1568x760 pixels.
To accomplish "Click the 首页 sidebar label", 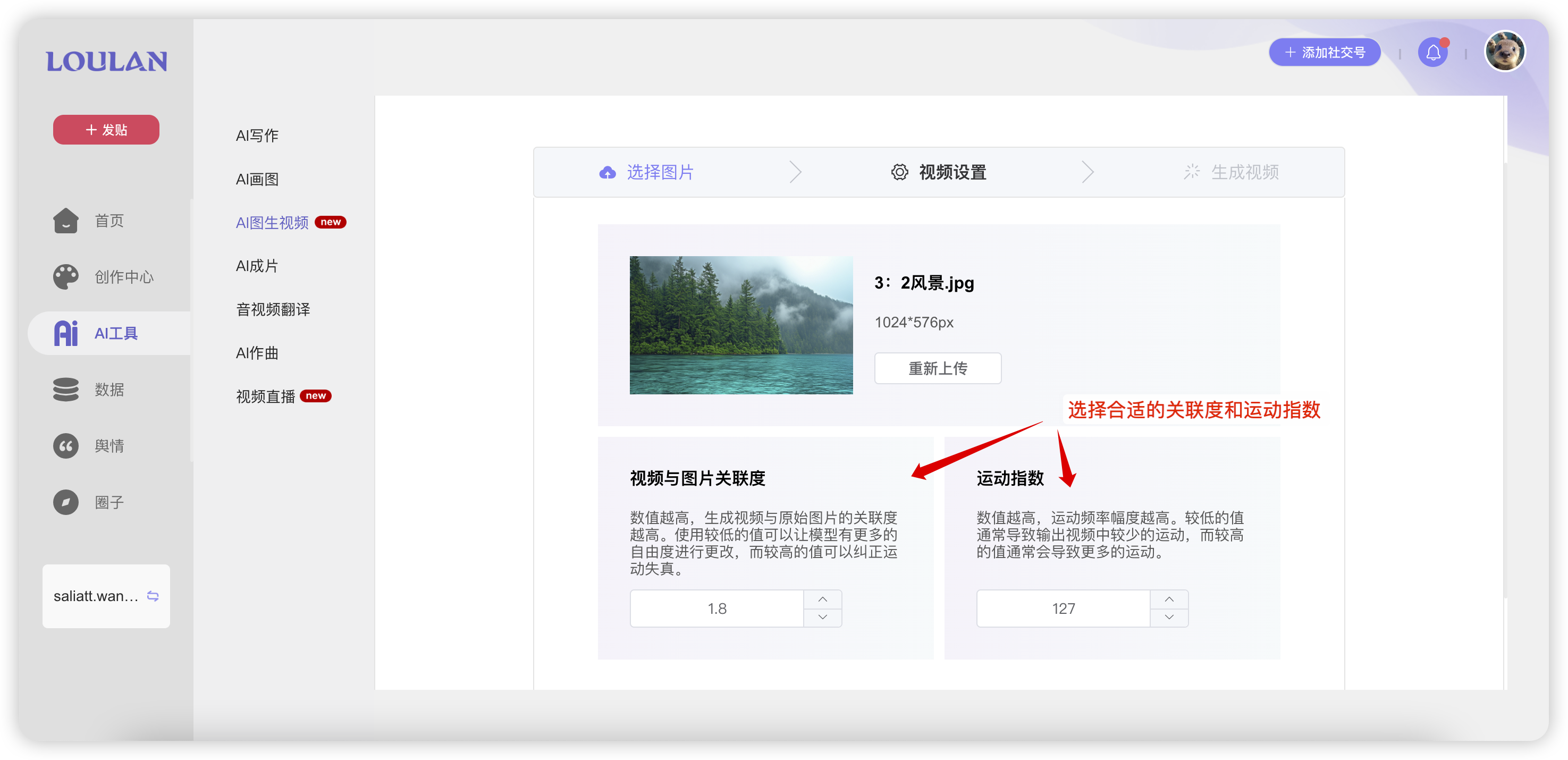I will pyautogui.click(x=109, y=220).
